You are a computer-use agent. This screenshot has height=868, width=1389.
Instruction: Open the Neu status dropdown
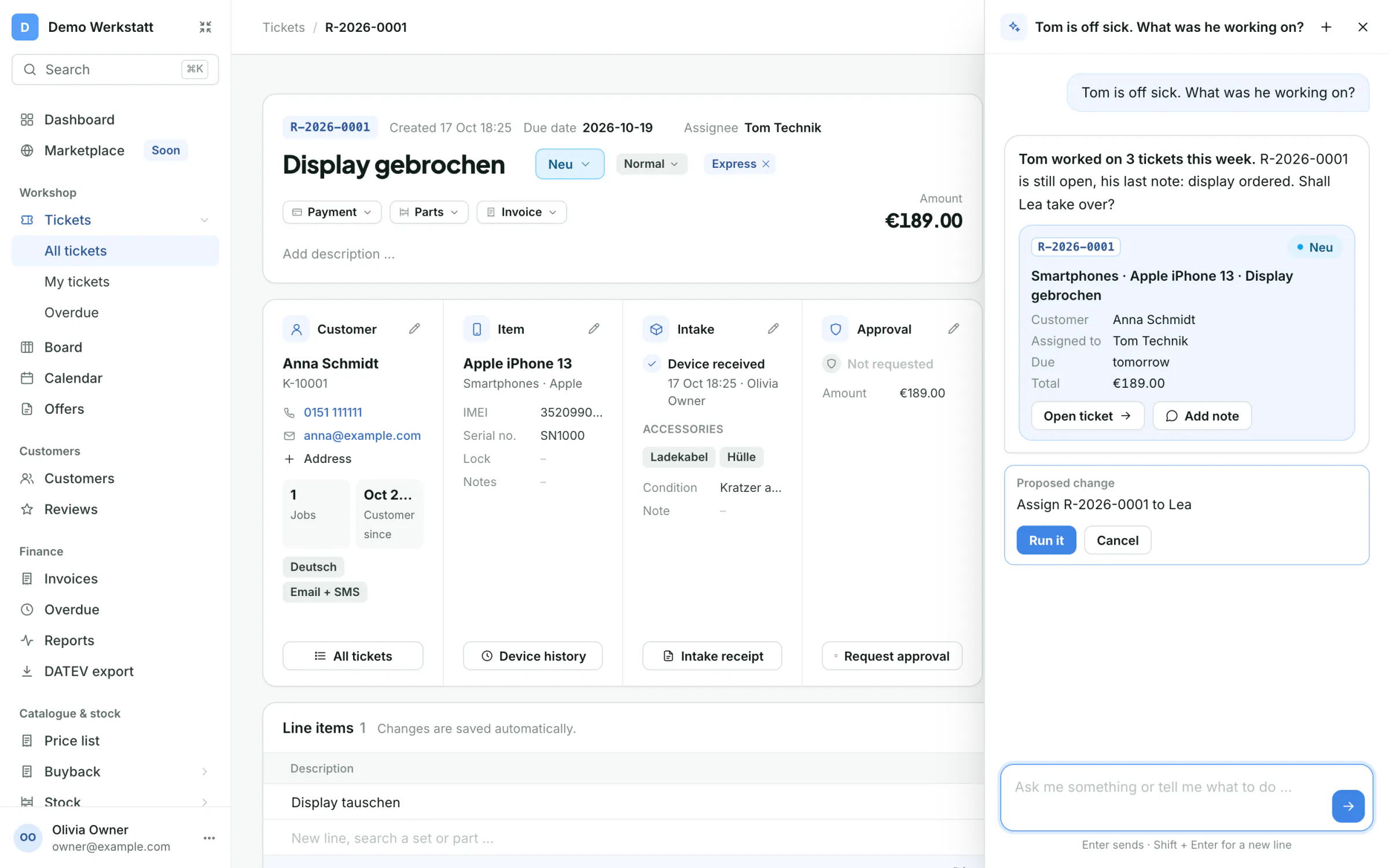pyautogui.click(x=569, y=164)
